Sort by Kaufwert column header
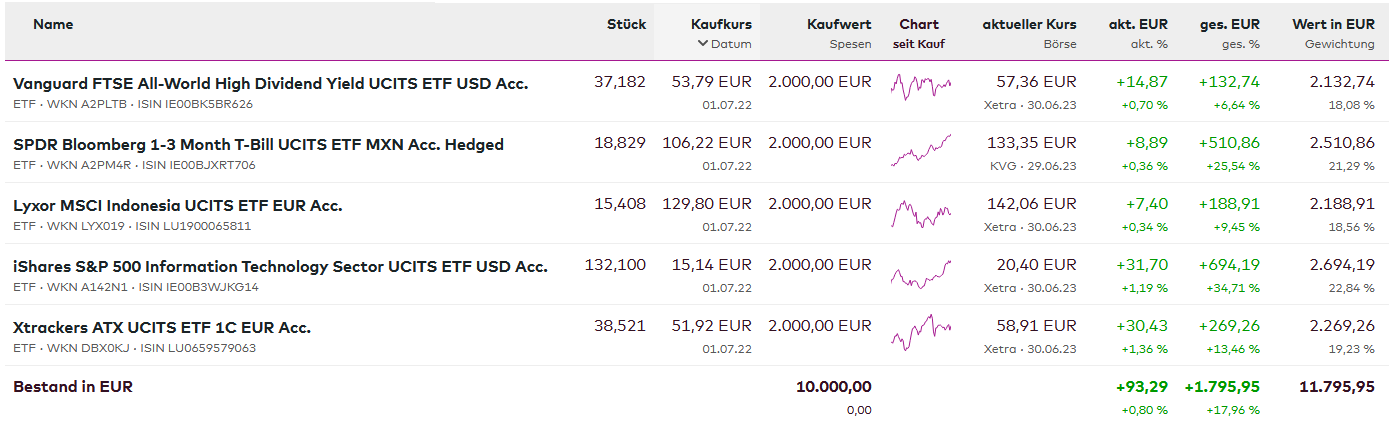The image size is (1389, 422). pos(839,24)
